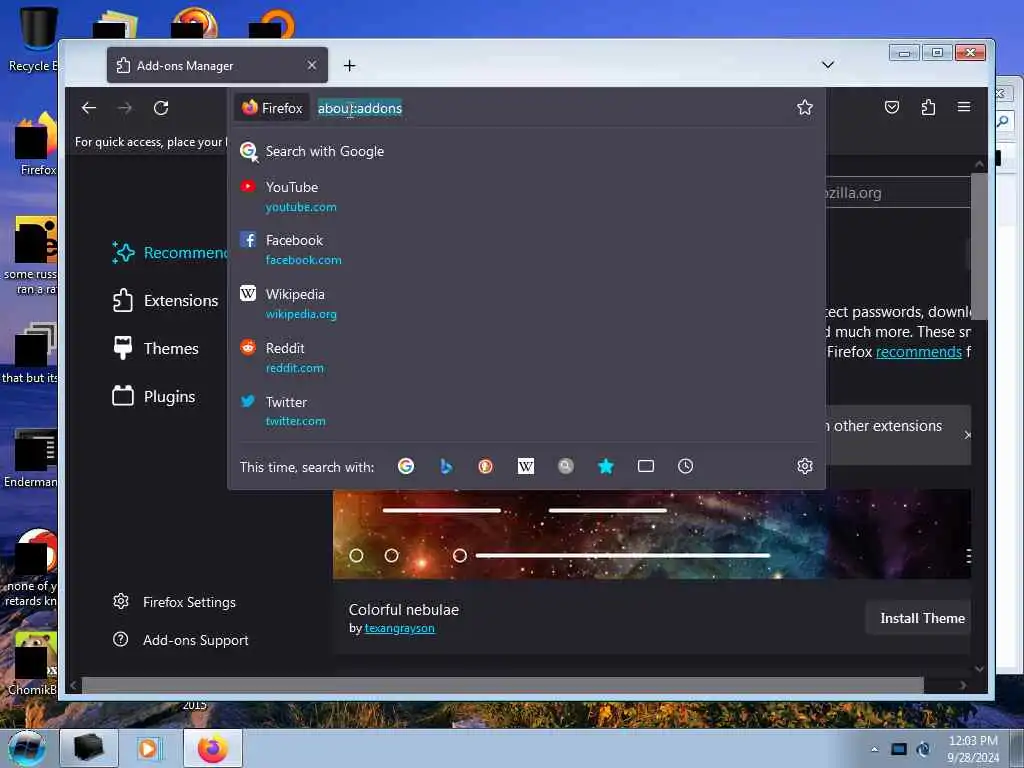Search this time with DuckDuckGo icon

click(x=485, y=466)
